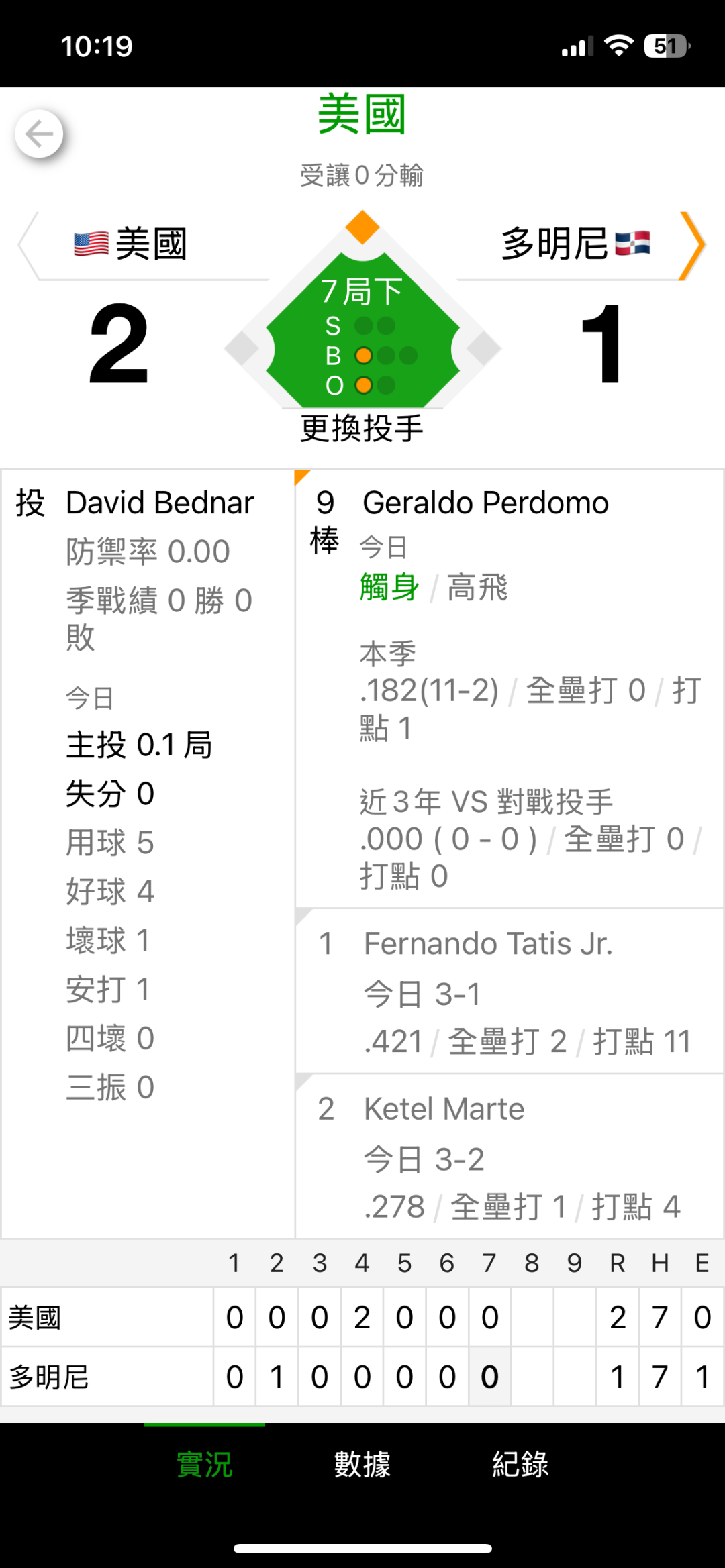
Task: Tap the back arrow button
Action: click(x=39, y=134)
